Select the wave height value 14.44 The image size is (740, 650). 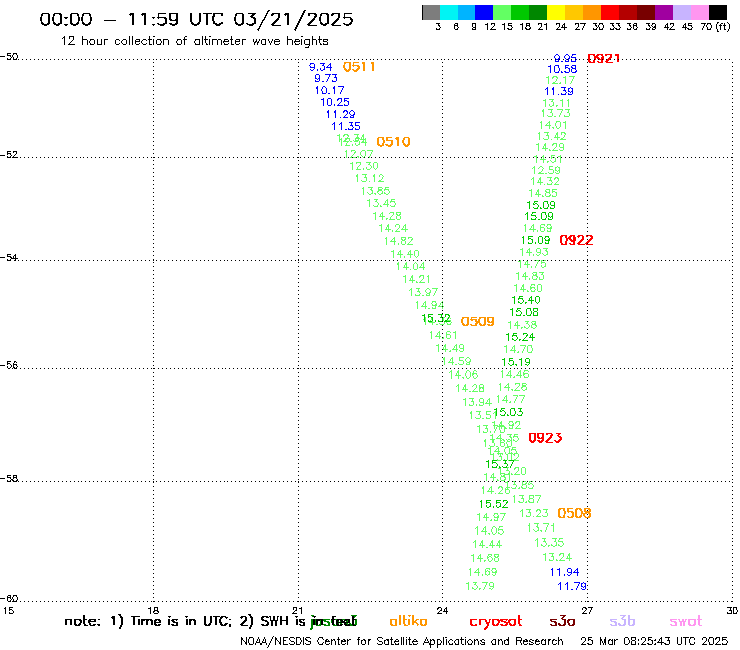(x=487, y=545)
